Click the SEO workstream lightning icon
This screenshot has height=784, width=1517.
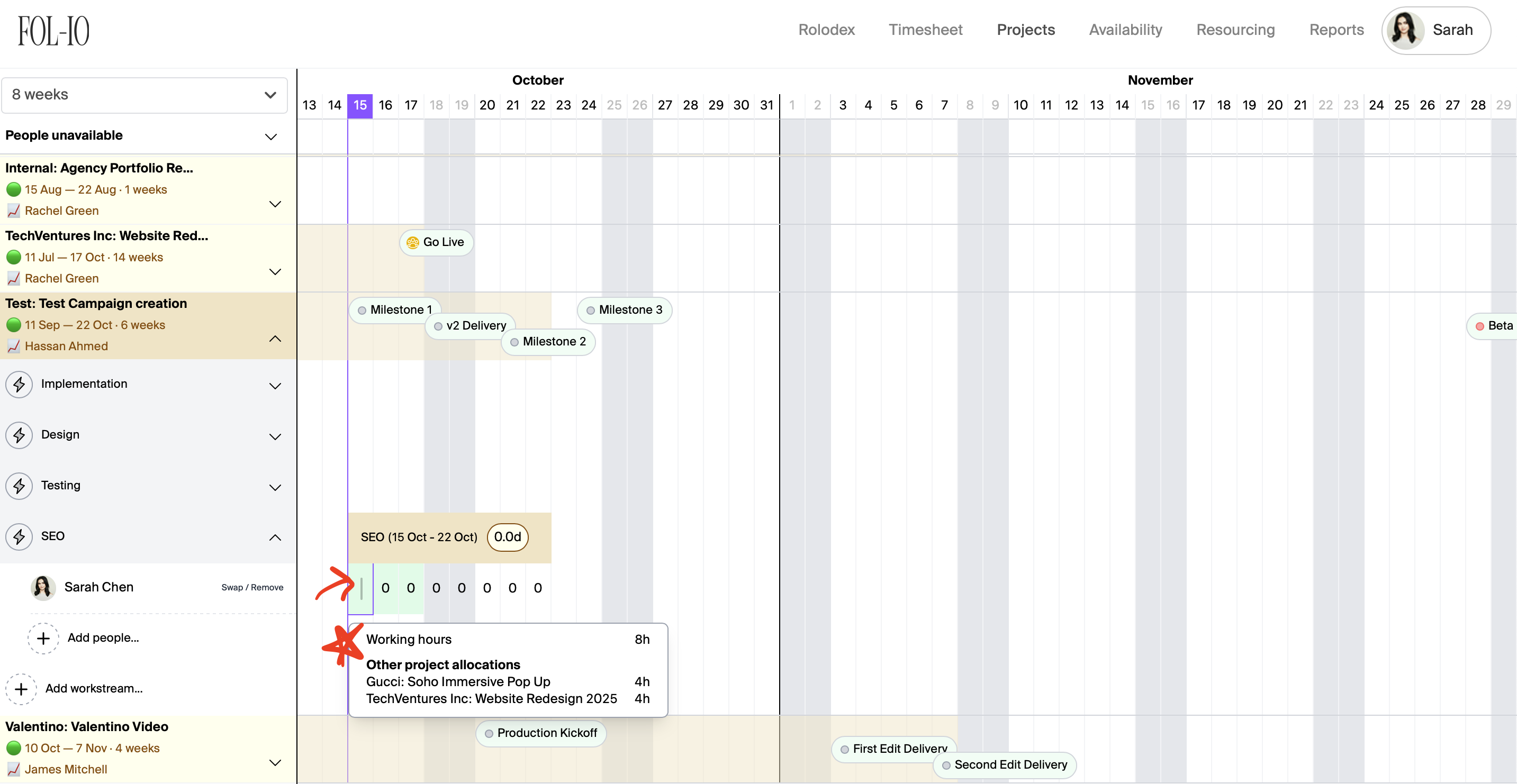[x=20, y=537]
